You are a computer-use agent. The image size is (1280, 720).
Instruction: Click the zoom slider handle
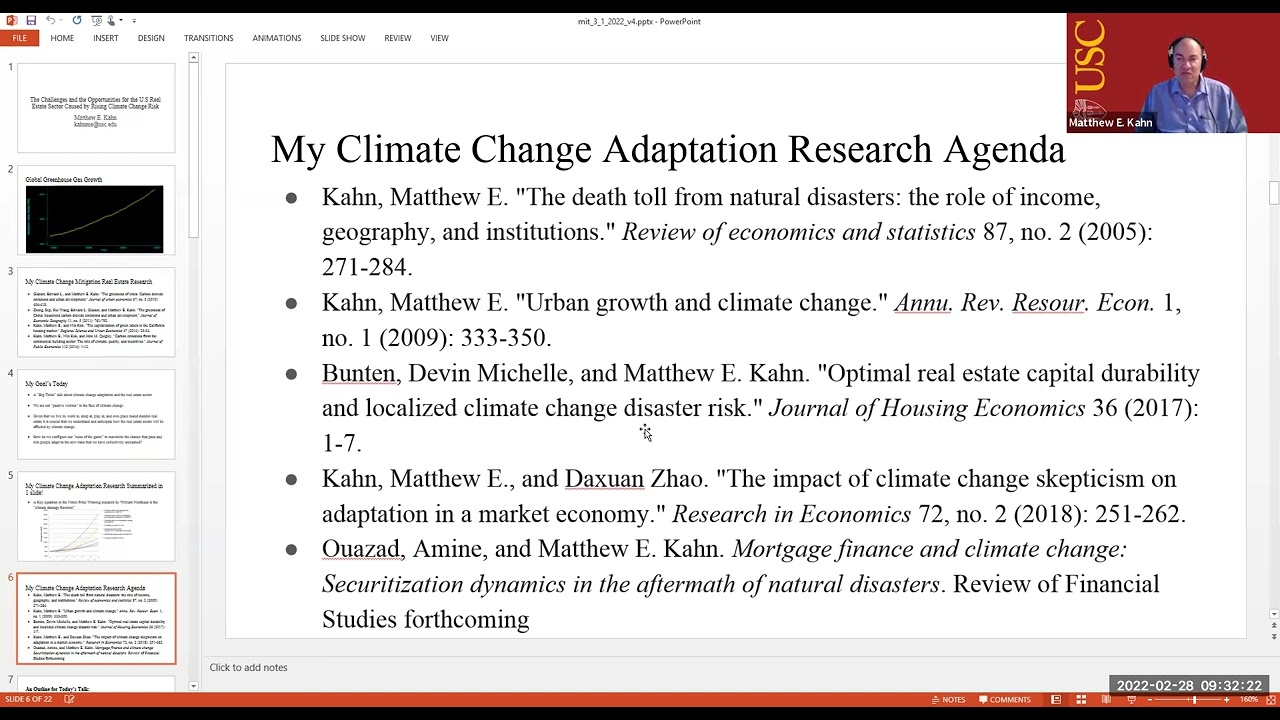[x=1194, y=700]
